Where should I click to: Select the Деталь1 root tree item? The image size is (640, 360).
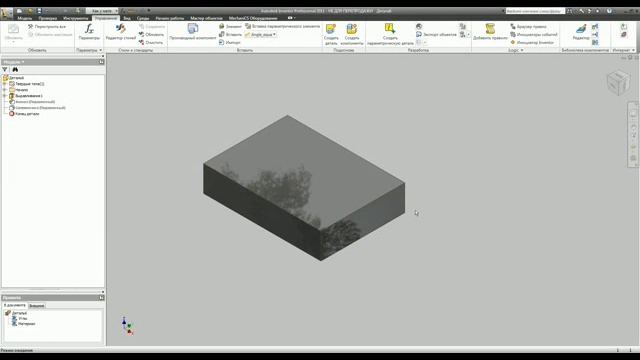[x=13, y=78]
